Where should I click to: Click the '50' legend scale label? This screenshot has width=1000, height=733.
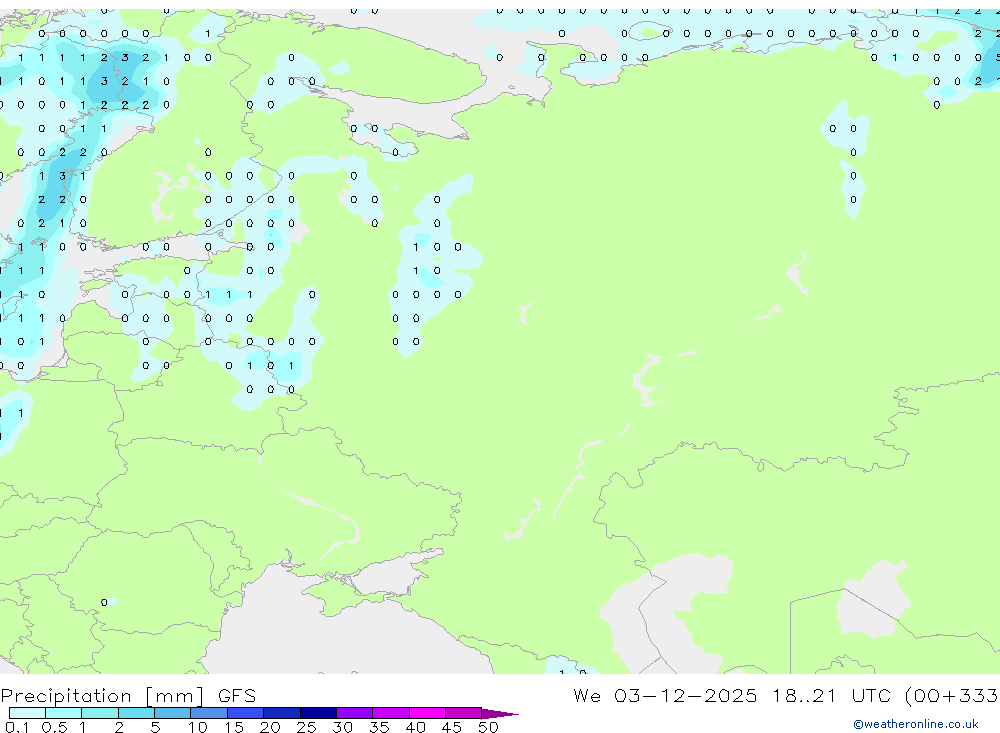pyautogui.click(x=488, y=727)
